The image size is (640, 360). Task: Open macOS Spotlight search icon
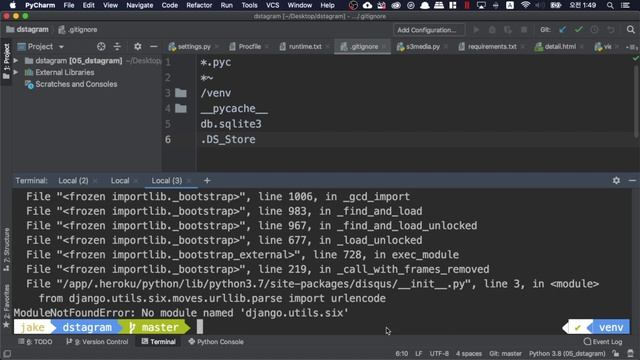(x=610, y=5)
